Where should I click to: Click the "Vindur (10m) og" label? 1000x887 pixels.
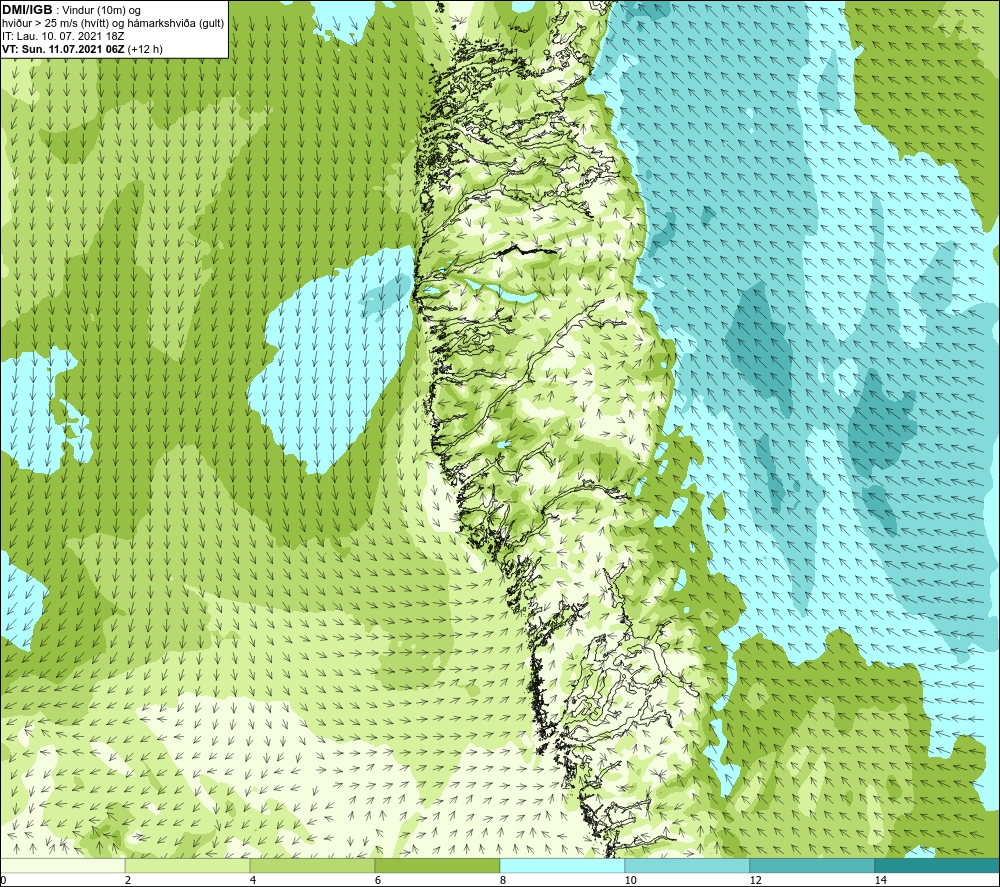coord(102,11)
